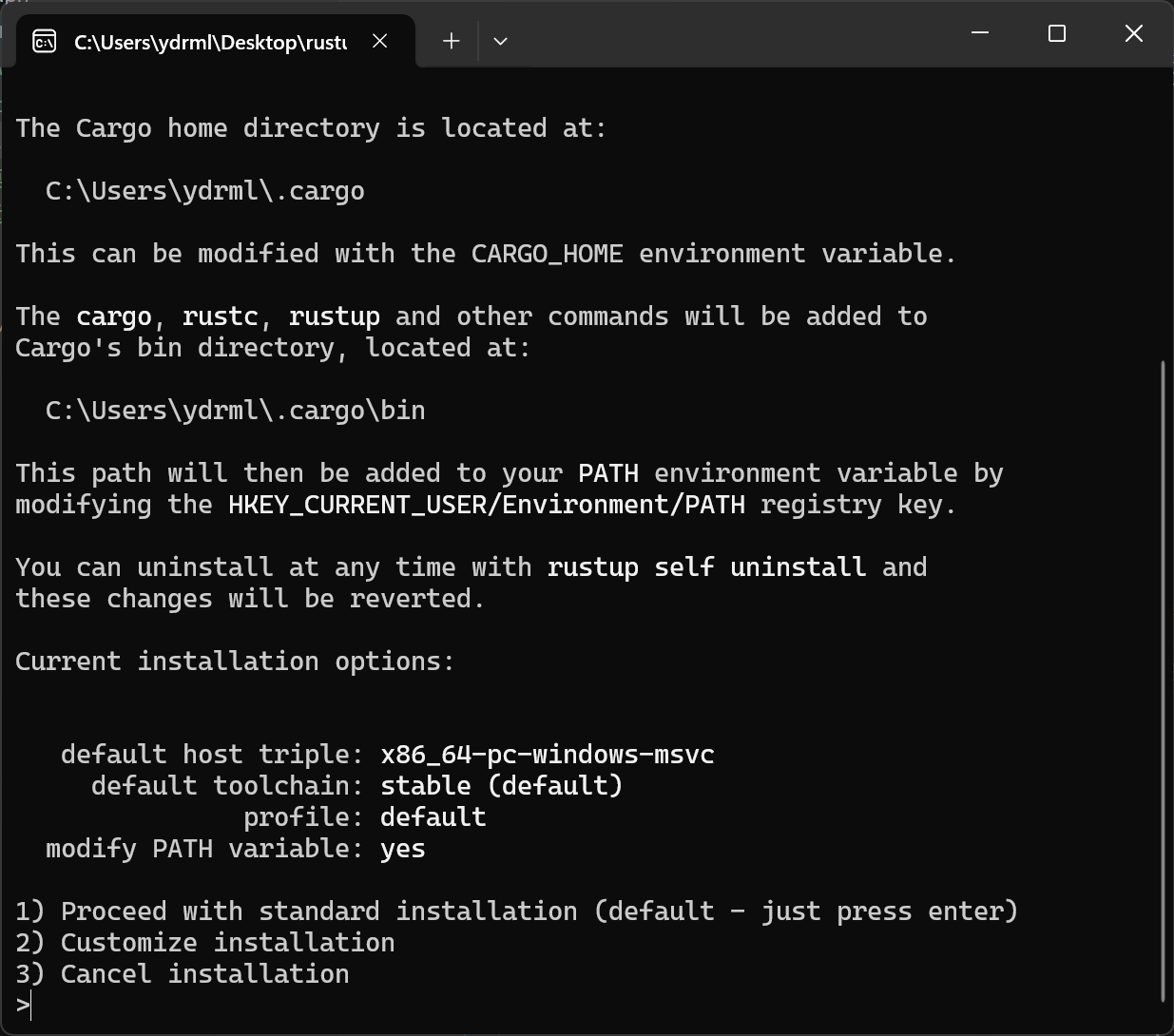Close the rustup terminal tab
The image size is (1174, 1036).
click(x=379, y=41)
